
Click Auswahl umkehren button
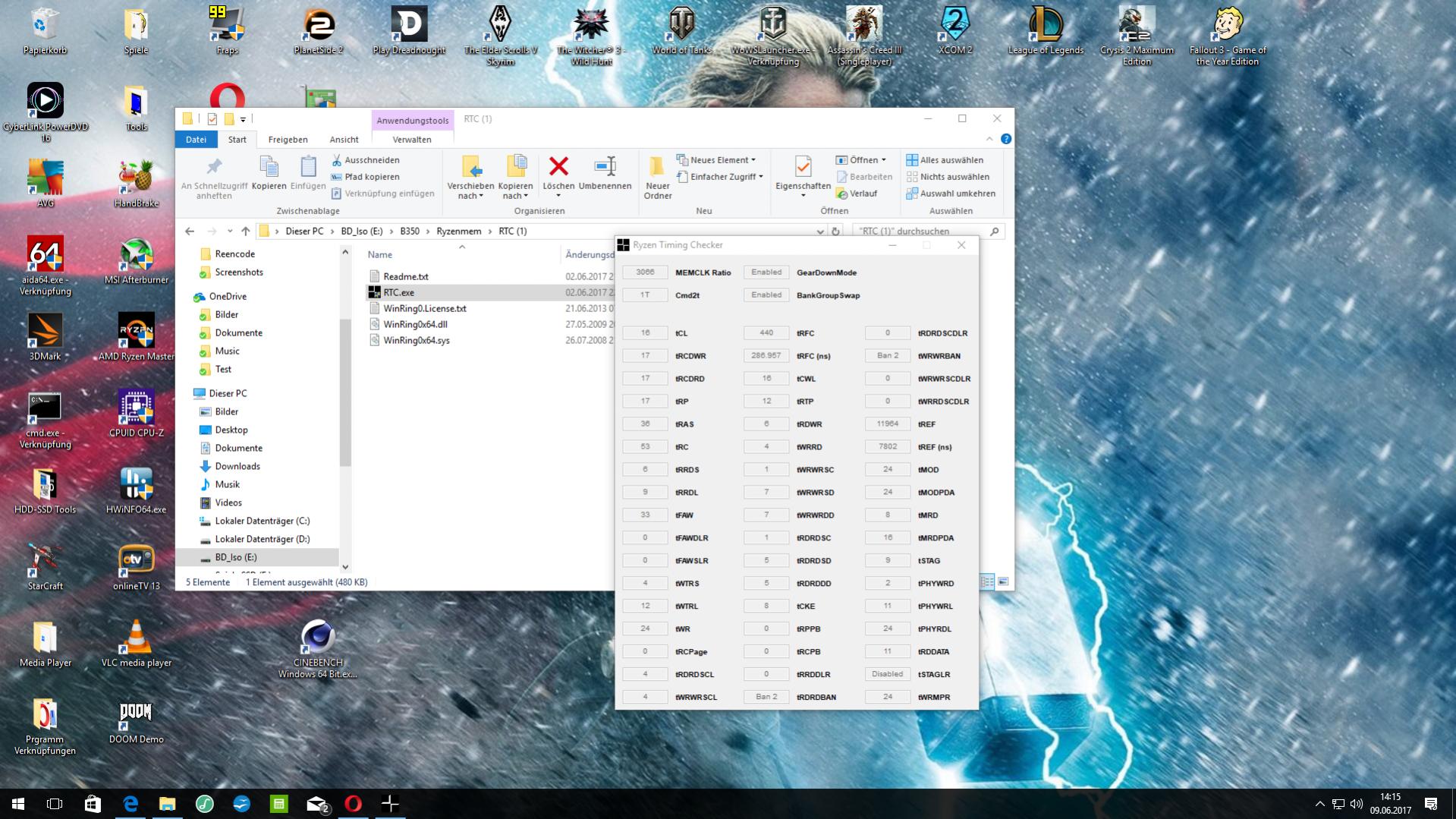pyautogui.click(x=951, y=194)
